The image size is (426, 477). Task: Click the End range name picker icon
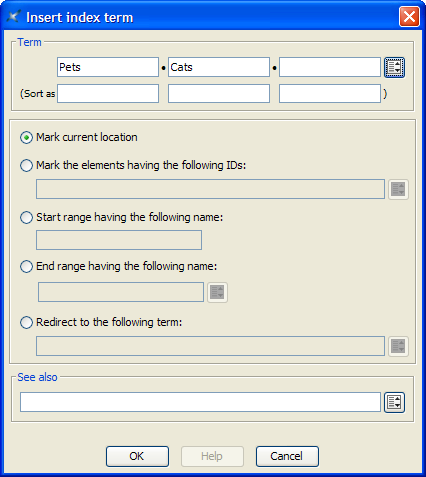217,292
